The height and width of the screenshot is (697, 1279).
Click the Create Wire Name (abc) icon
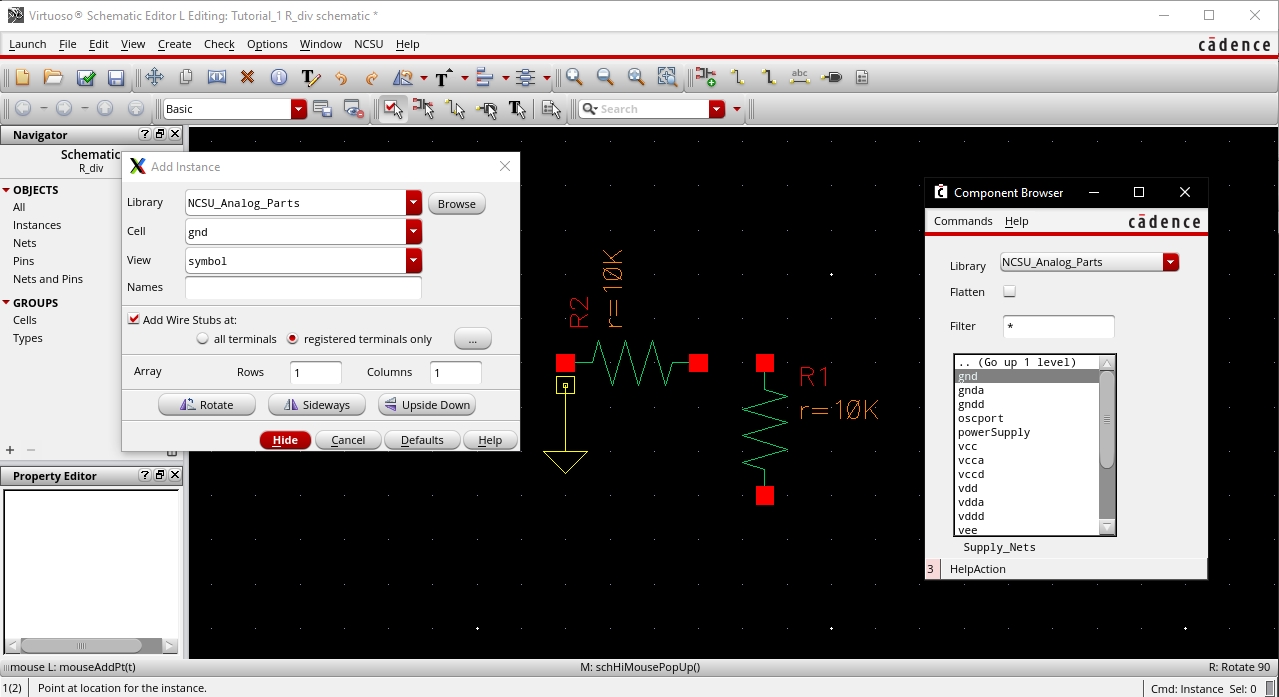[x=799, y=78]
